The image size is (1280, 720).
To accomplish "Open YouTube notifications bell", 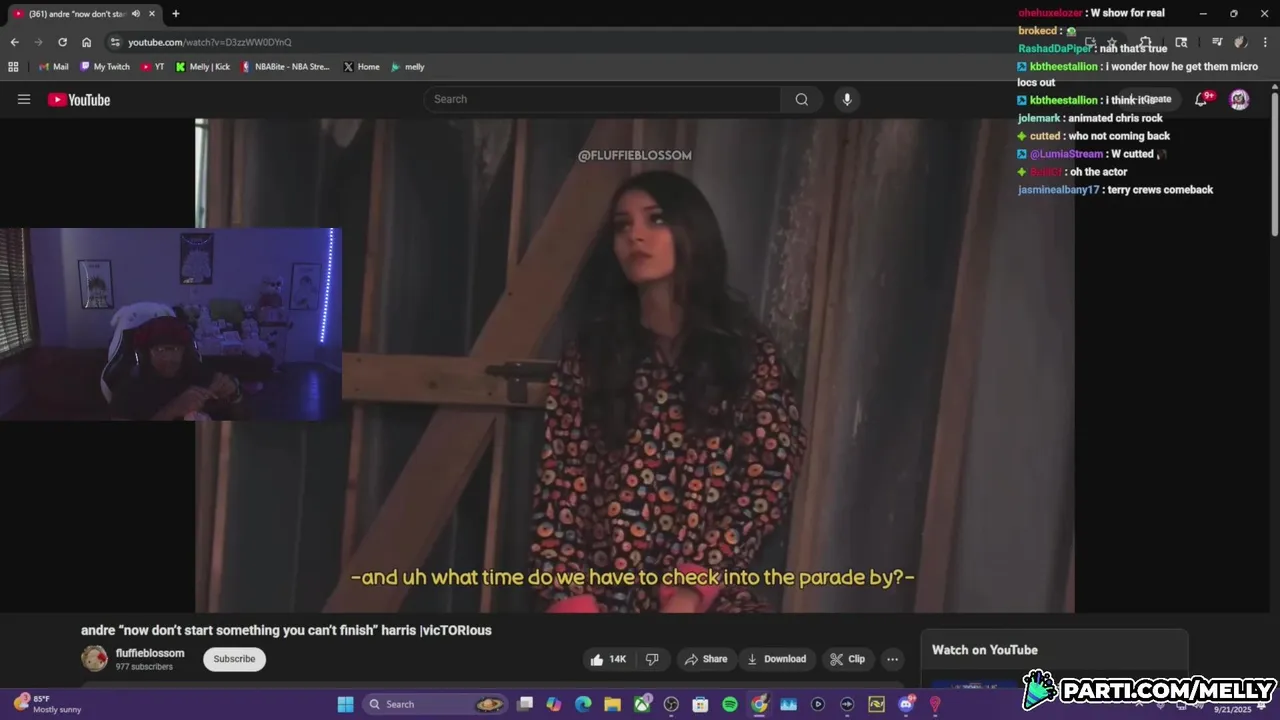I will coord(1202,99).
